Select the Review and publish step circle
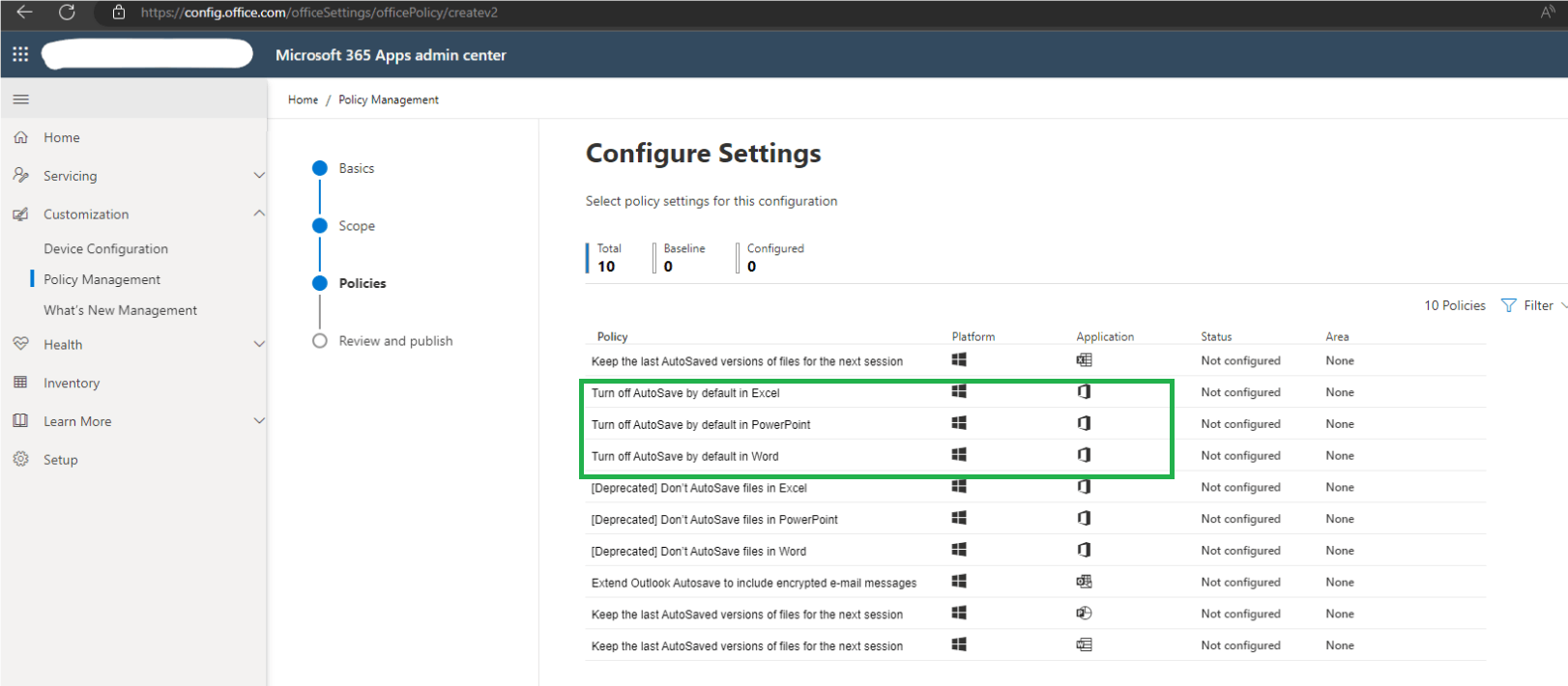Image resolution: width=1568 pixels, height=686 pixels. coord(320,341)
